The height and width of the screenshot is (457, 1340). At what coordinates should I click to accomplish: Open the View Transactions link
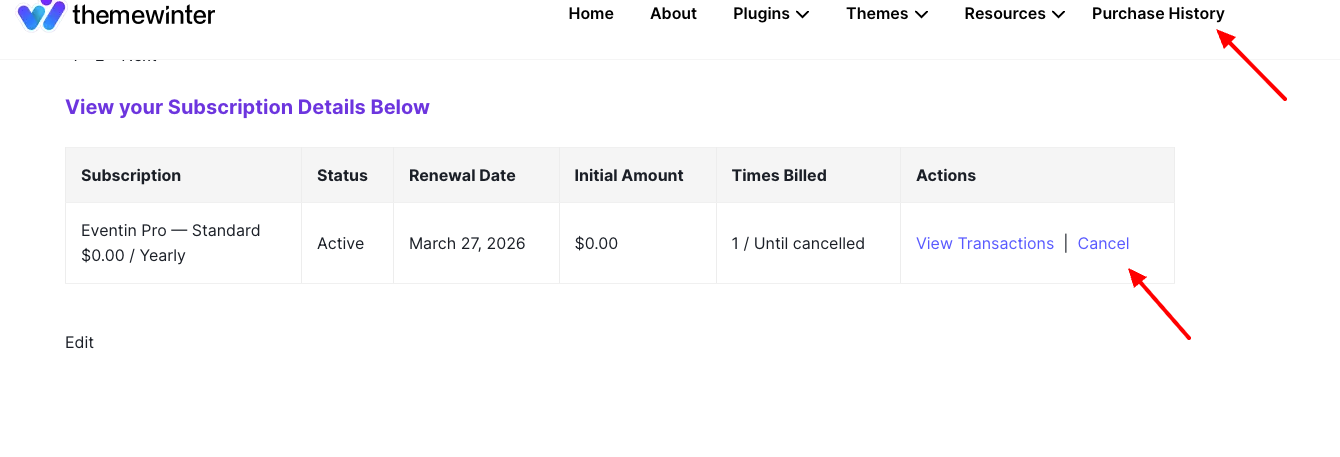pyautogui.click(x=985, y=243)
